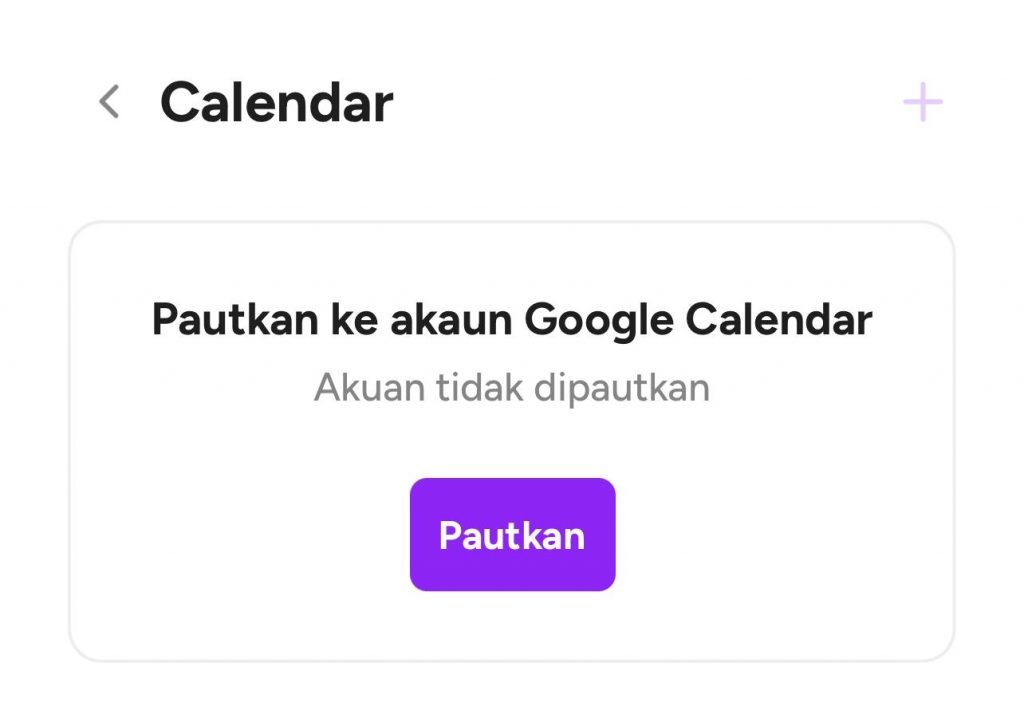
Task: Return to previous screen via back arrow
Action: pos(109,102)
